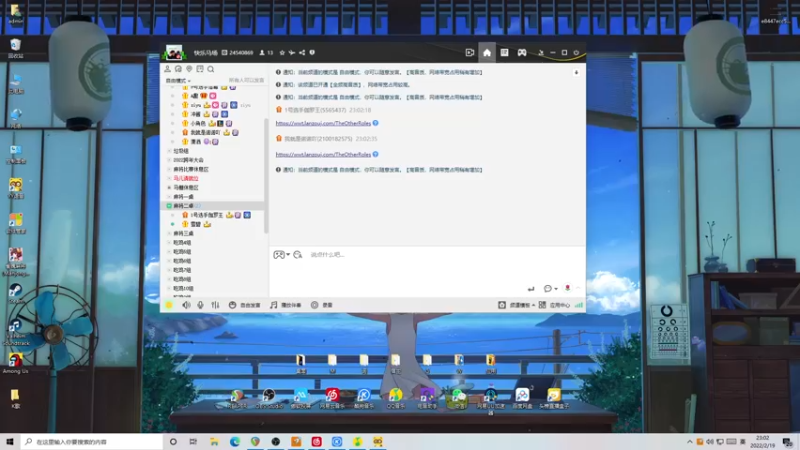The width and height of the screenshot is (800, 450).
Task: Open the gamepad menu above the chat input
Action: click(x=281, y=255)
